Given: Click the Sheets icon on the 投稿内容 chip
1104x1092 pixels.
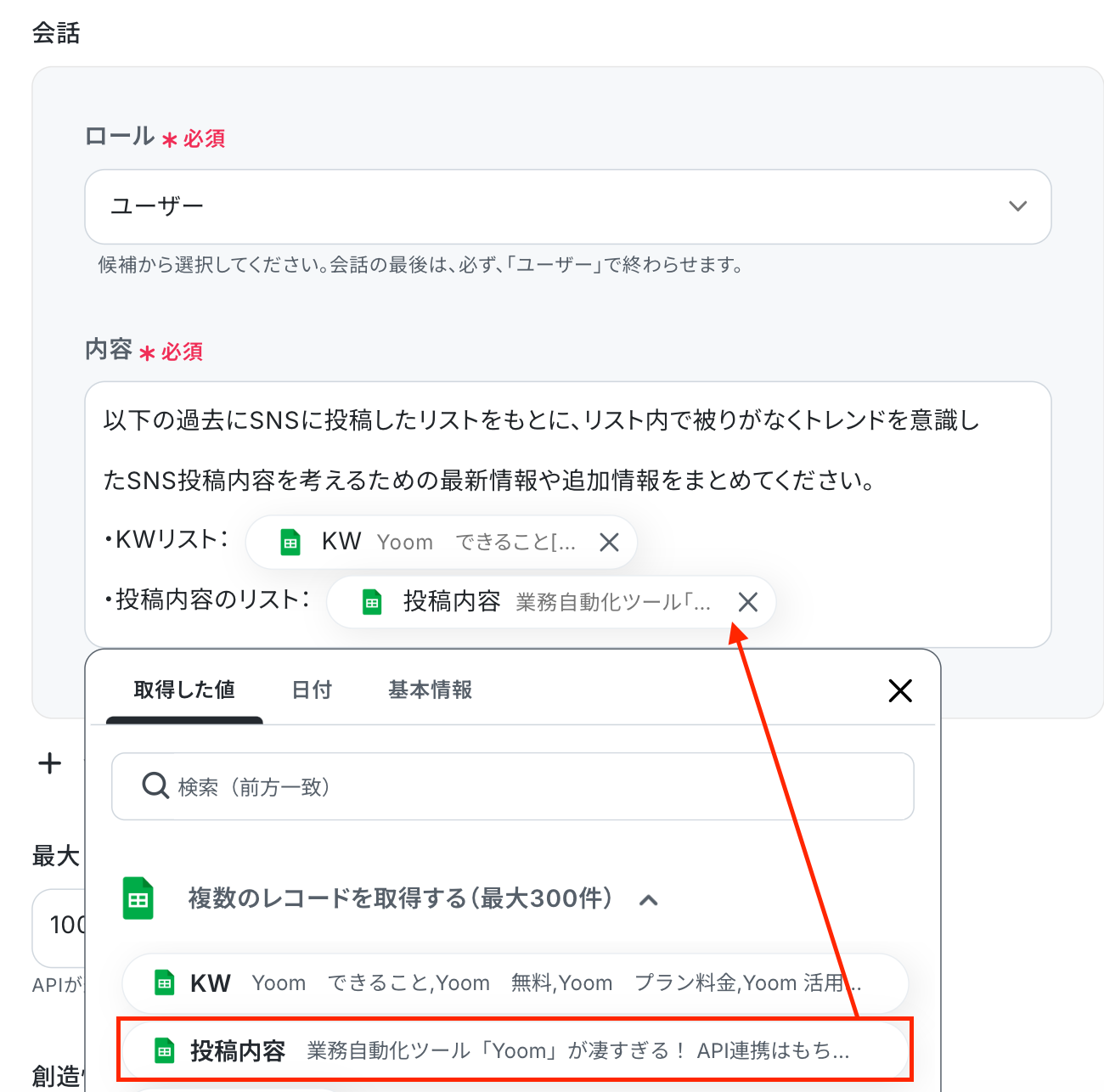Looking at the screenshot, I should point(372,602).
